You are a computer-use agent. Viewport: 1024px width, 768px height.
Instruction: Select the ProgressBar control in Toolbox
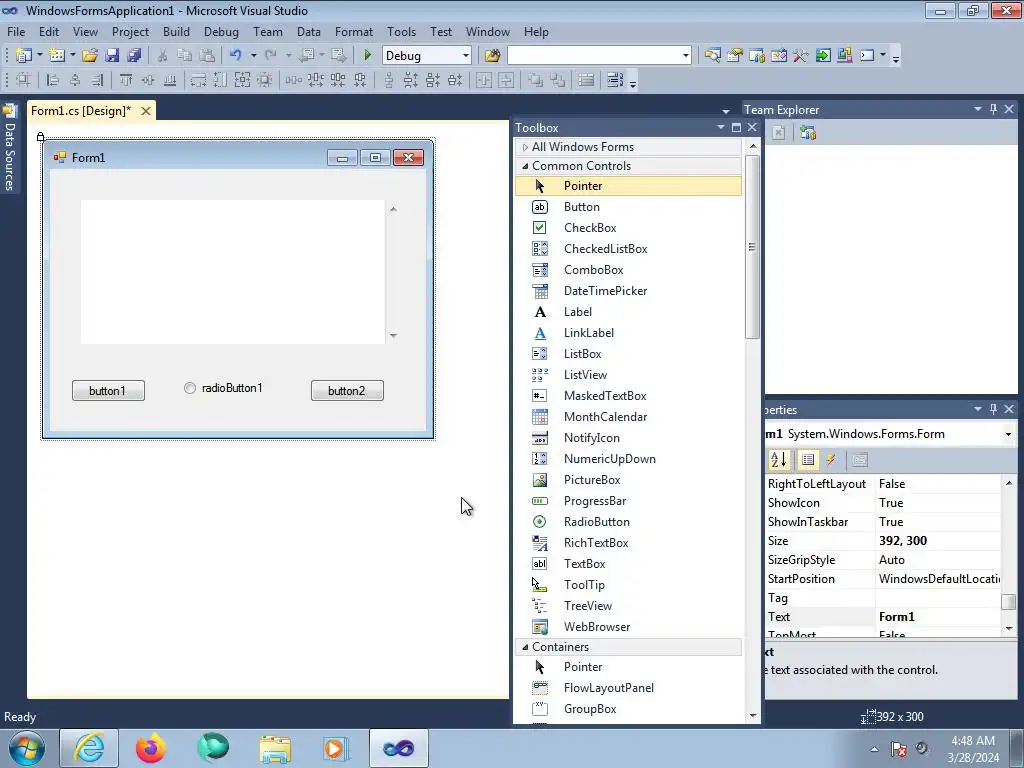click(628, 501)
